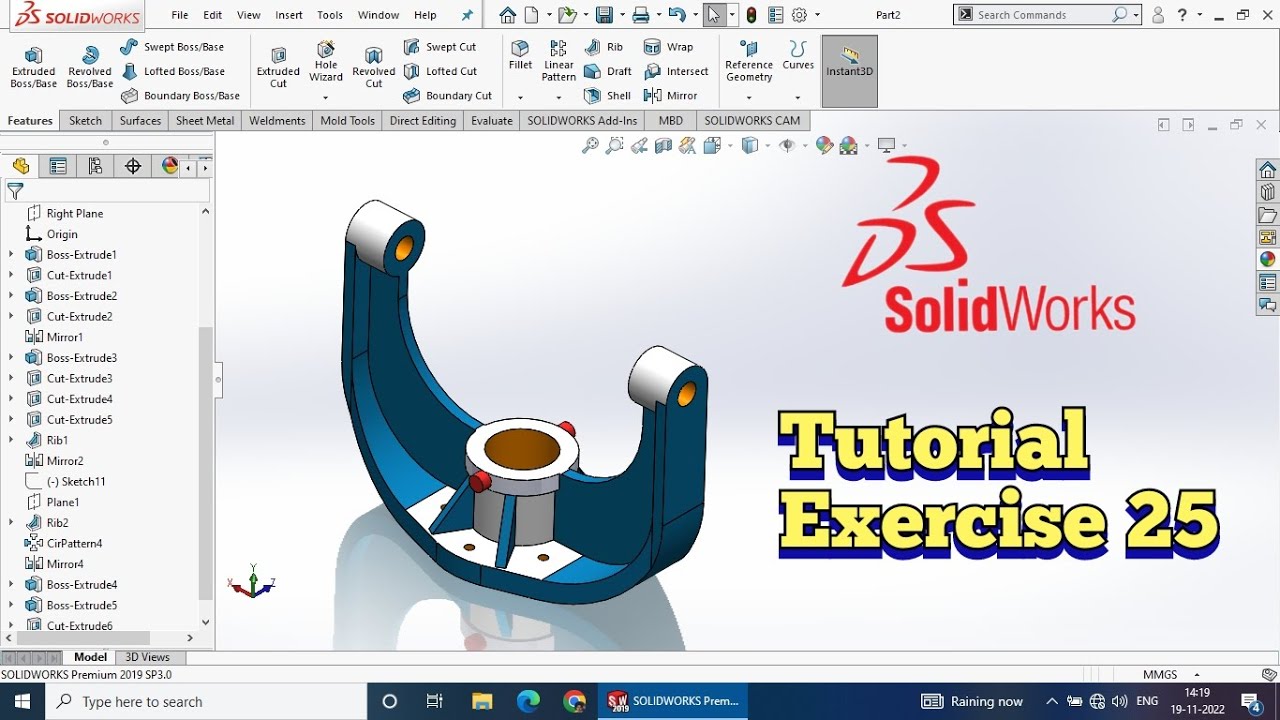This screenshot has width=1280, height=720.
Task: Choose Lofted Boss/Base feature
Action: click(x=172, y=71)
